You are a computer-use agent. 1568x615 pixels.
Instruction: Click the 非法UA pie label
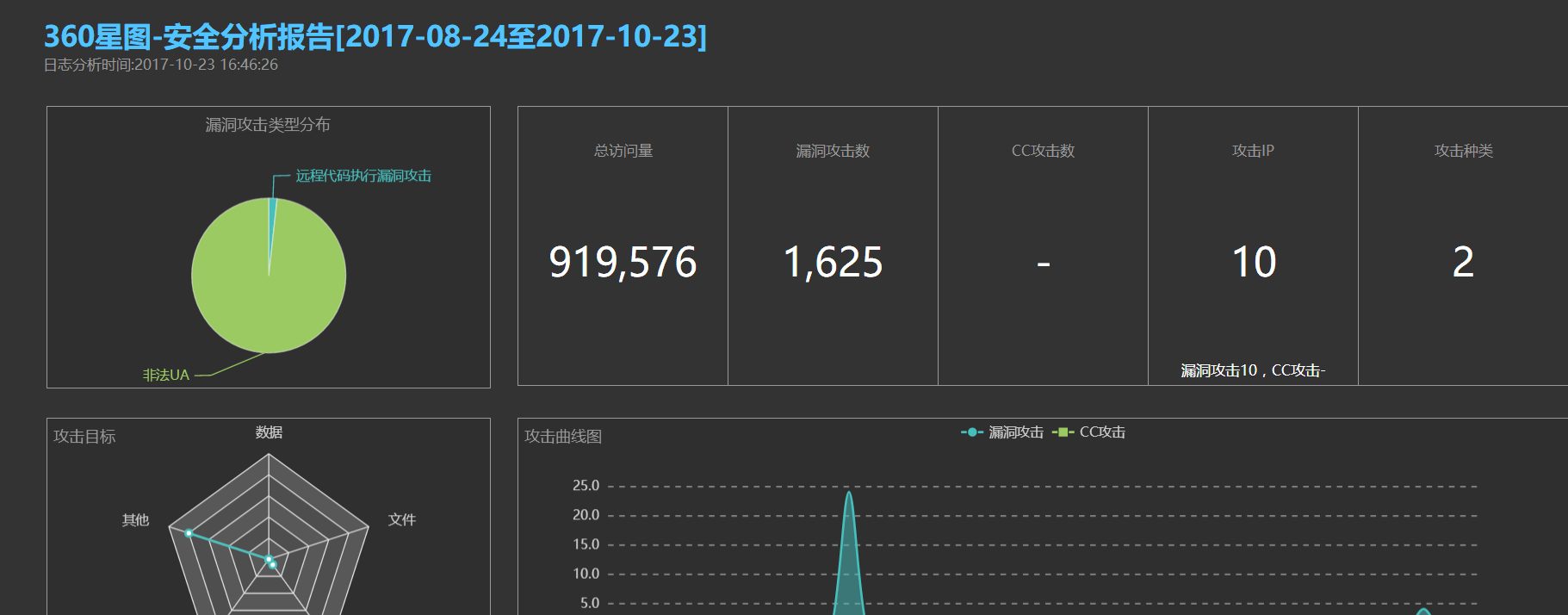pos(166,376)
